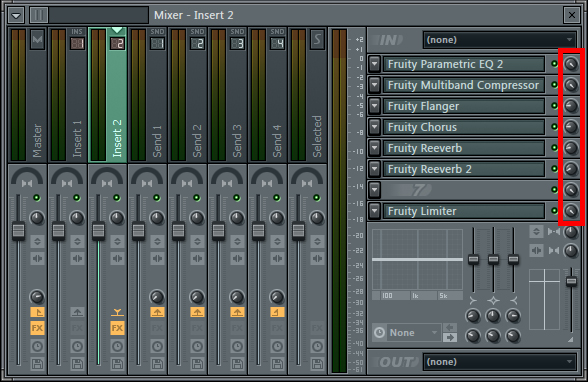Image resolution: width=588 pixels, height=382 pixels.
Task: Toggle Insert 2 track FX enable button
Action: pos(117,328)
